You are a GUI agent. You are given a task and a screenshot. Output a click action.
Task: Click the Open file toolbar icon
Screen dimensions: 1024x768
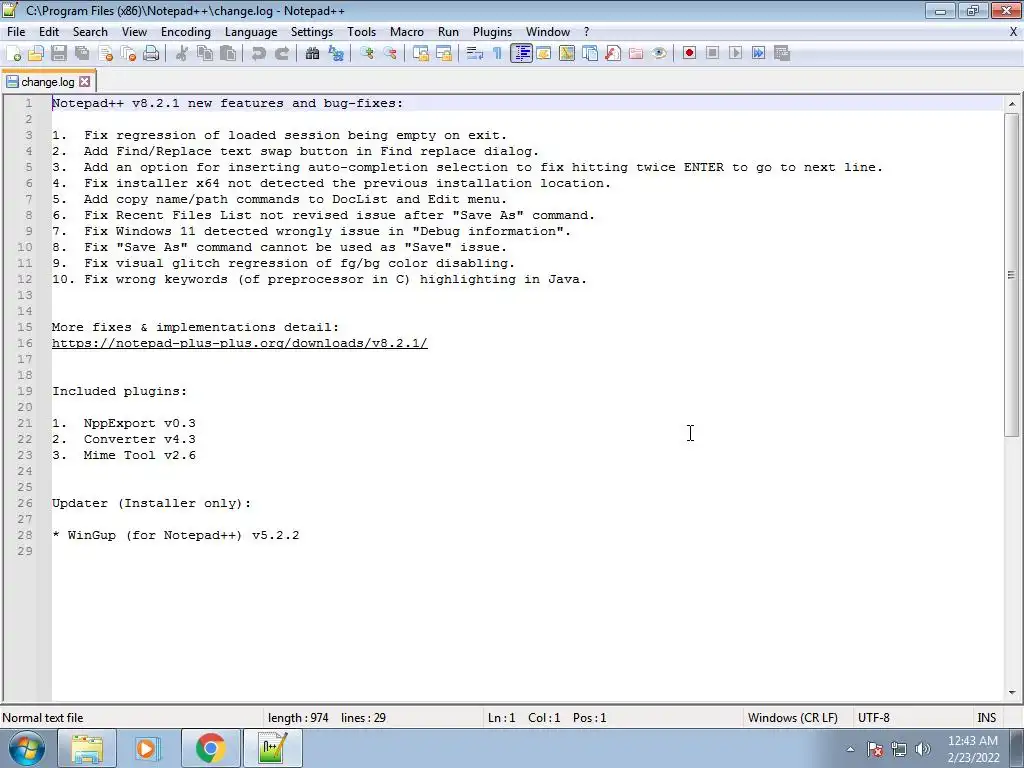[x=36, y=54]
